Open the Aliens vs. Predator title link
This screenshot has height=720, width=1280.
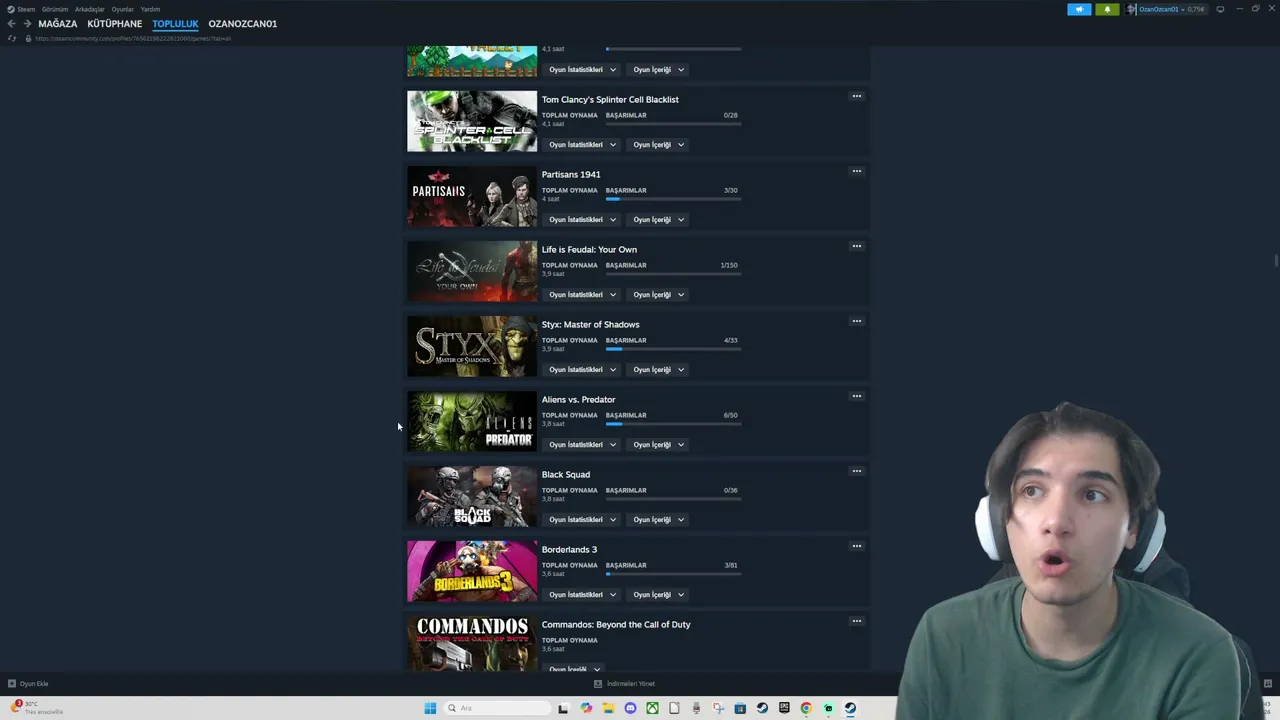[x=578, y=399]
